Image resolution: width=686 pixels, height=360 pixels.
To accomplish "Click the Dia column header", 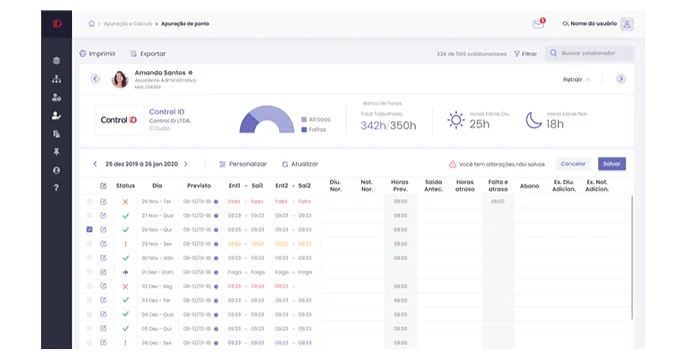I will (157, 186).
